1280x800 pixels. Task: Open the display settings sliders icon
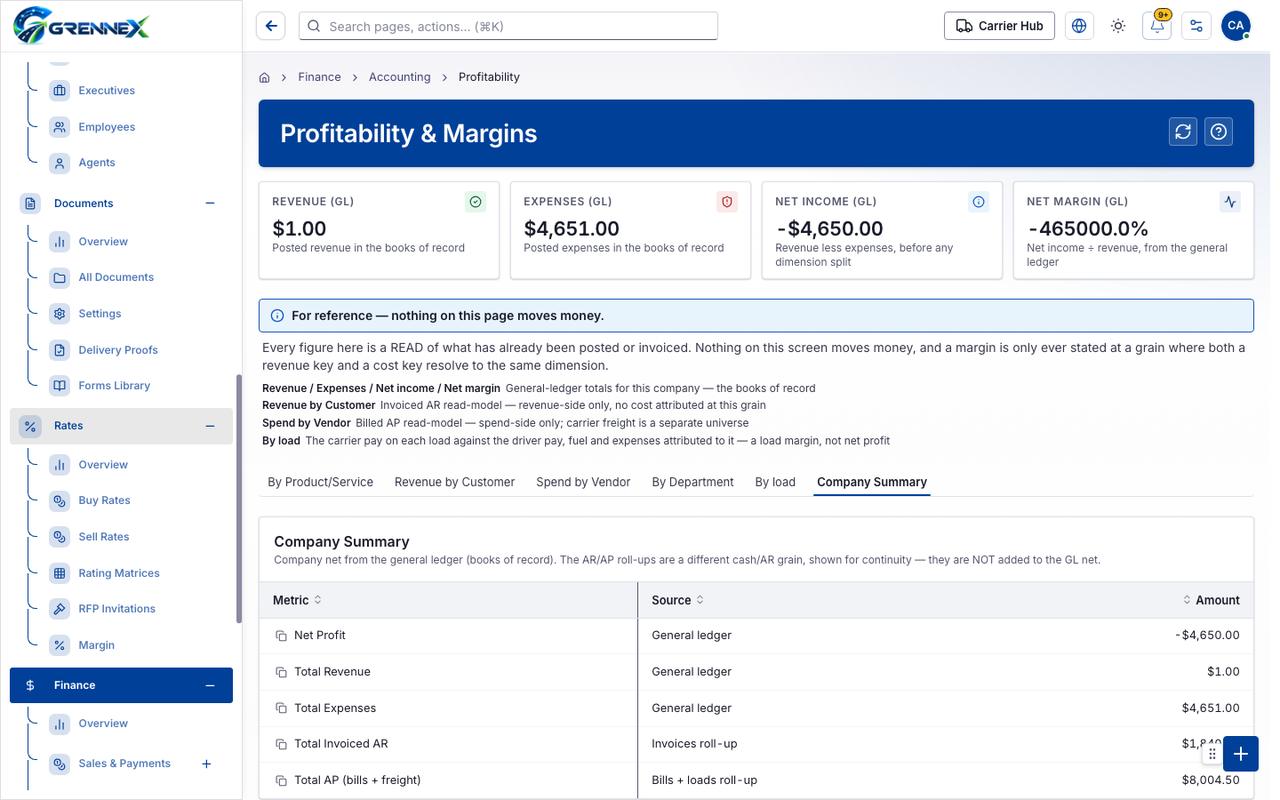pos(1196,26)
